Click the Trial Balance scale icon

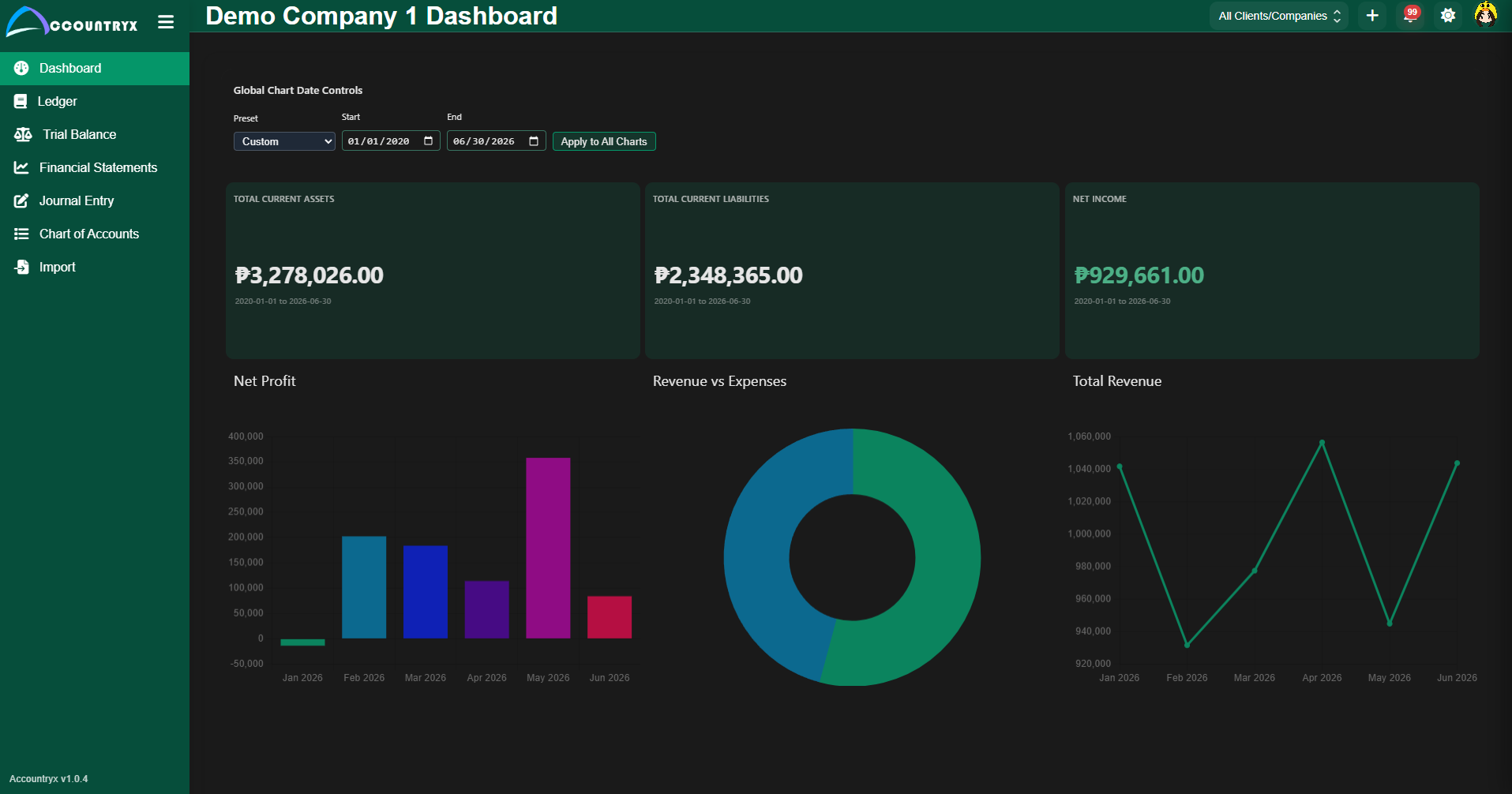[x=23, y=135]
